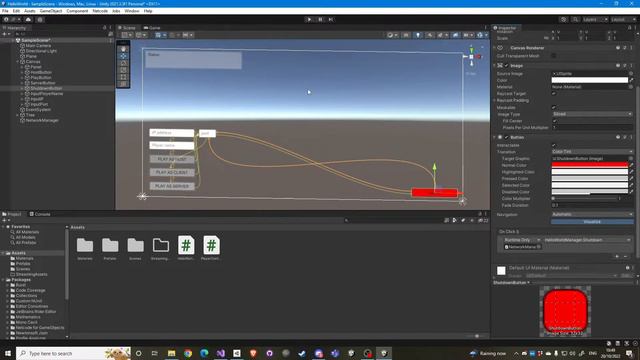The width and height of the screenshot is (640, 360).
Task: Expand the InputPort node in Hierarchy
Action: (x=22, y=104)
